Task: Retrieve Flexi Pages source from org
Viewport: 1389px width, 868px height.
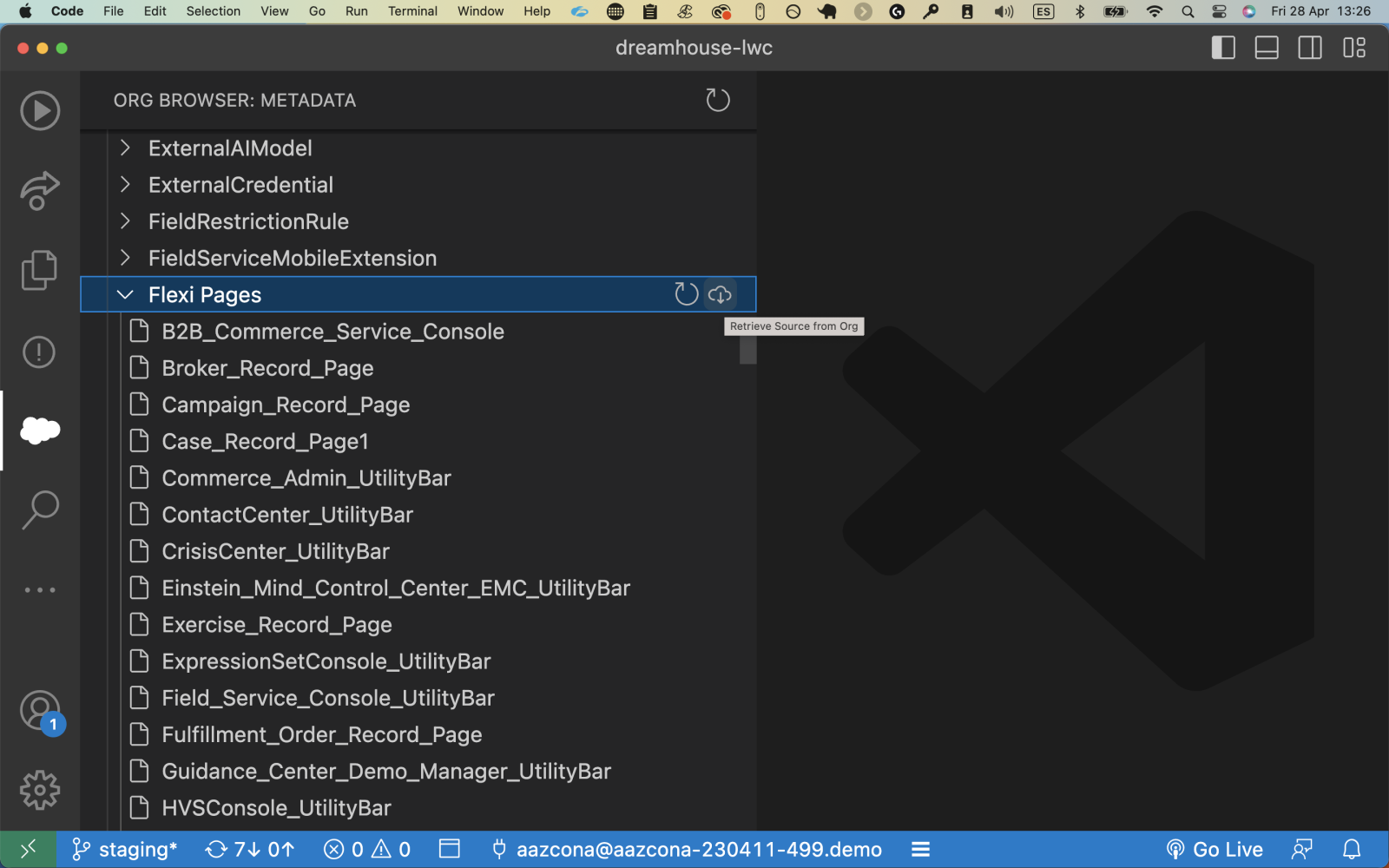Action: (720, 294)
